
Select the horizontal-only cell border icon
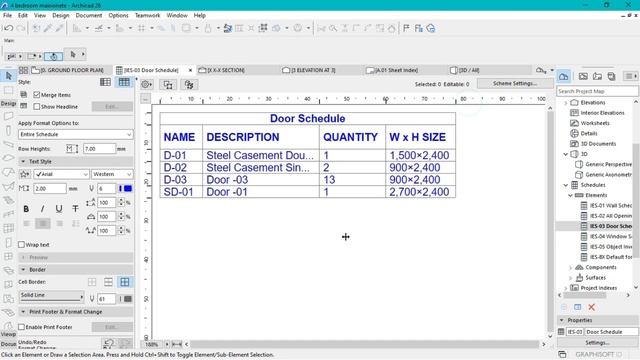(108, 282)
